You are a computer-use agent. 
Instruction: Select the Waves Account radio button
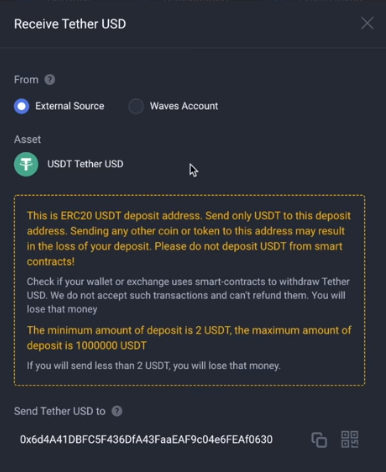(x=136, y=106)
